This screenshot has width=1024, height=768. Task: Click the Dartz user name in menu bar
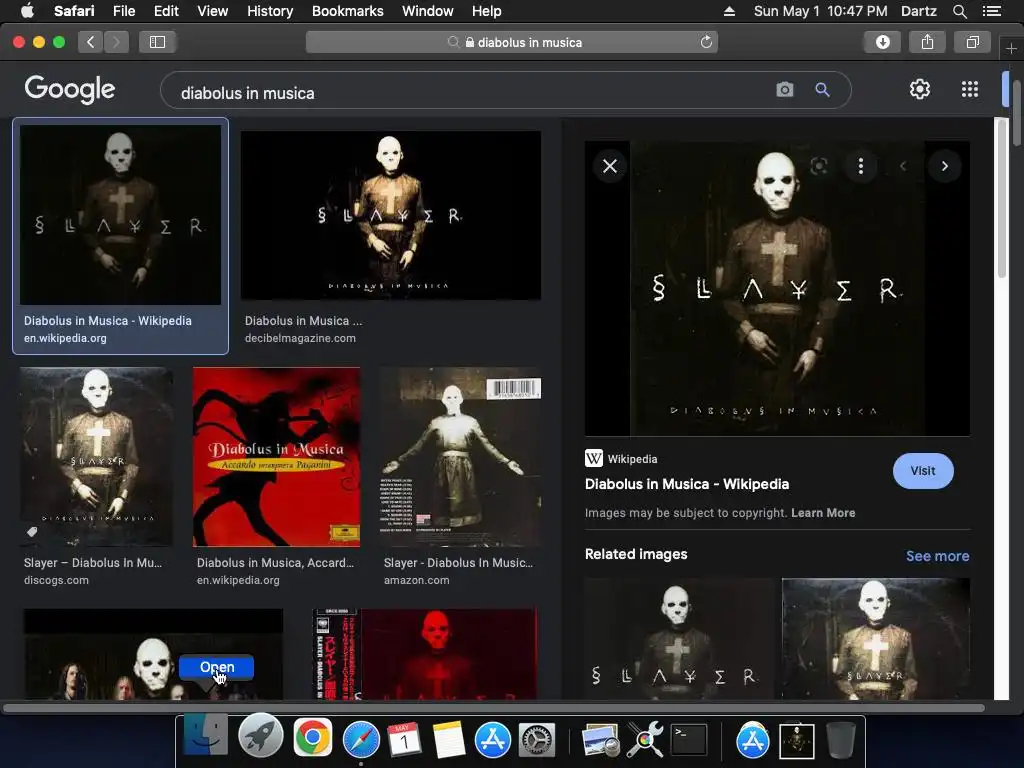click(919, 11)
